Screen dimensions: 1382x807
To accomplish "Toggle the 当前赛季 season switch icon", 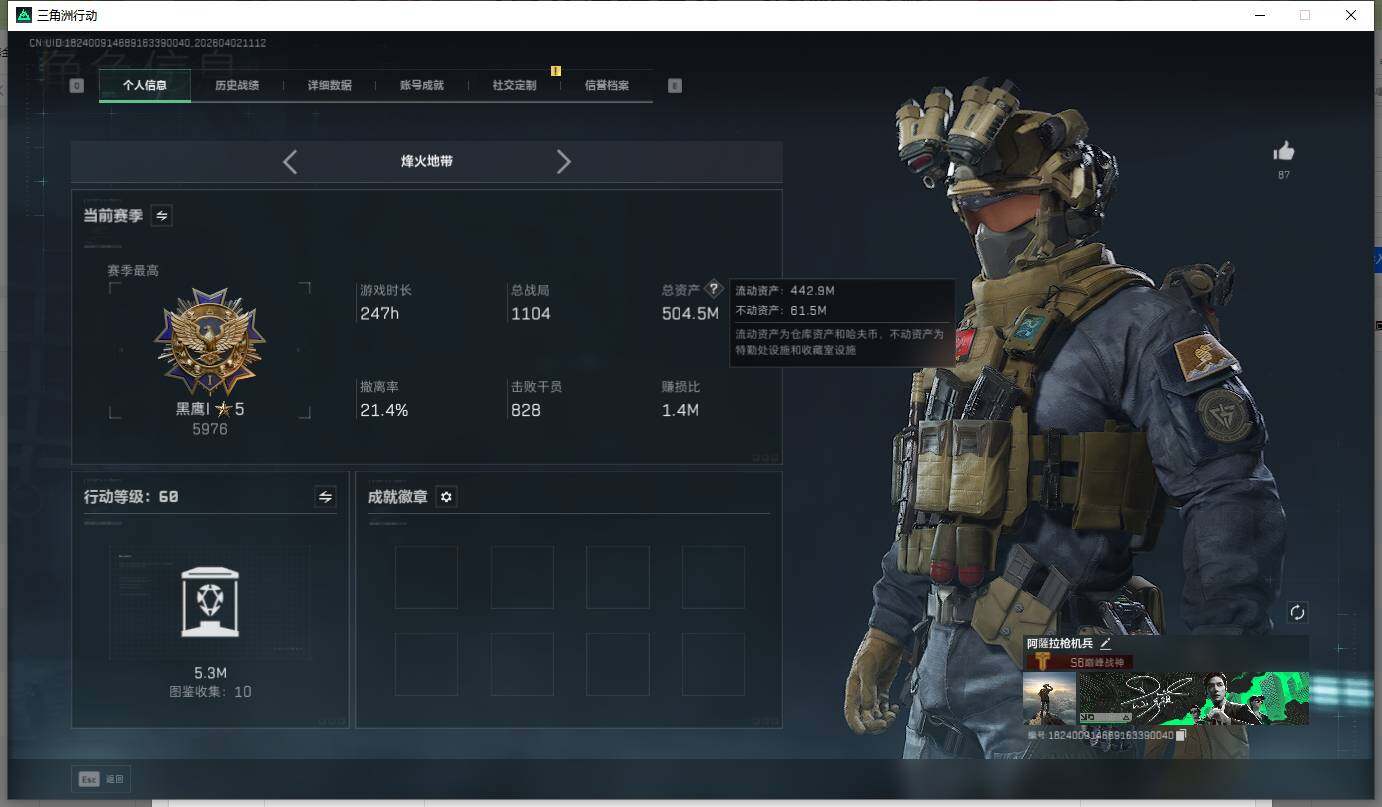I will 162,215.
